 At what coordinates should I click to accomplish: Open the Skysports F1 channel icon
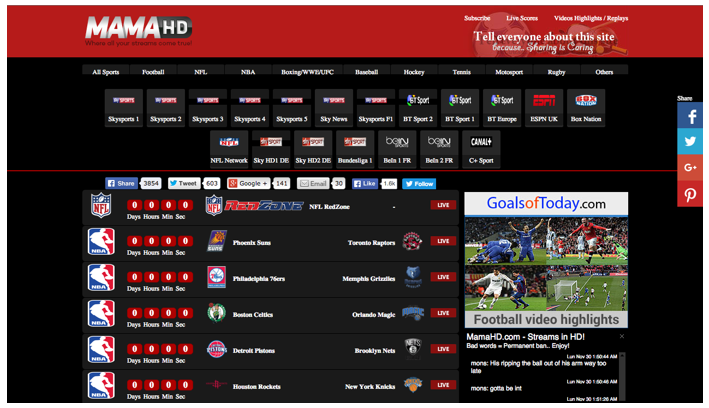click(376, 108)
